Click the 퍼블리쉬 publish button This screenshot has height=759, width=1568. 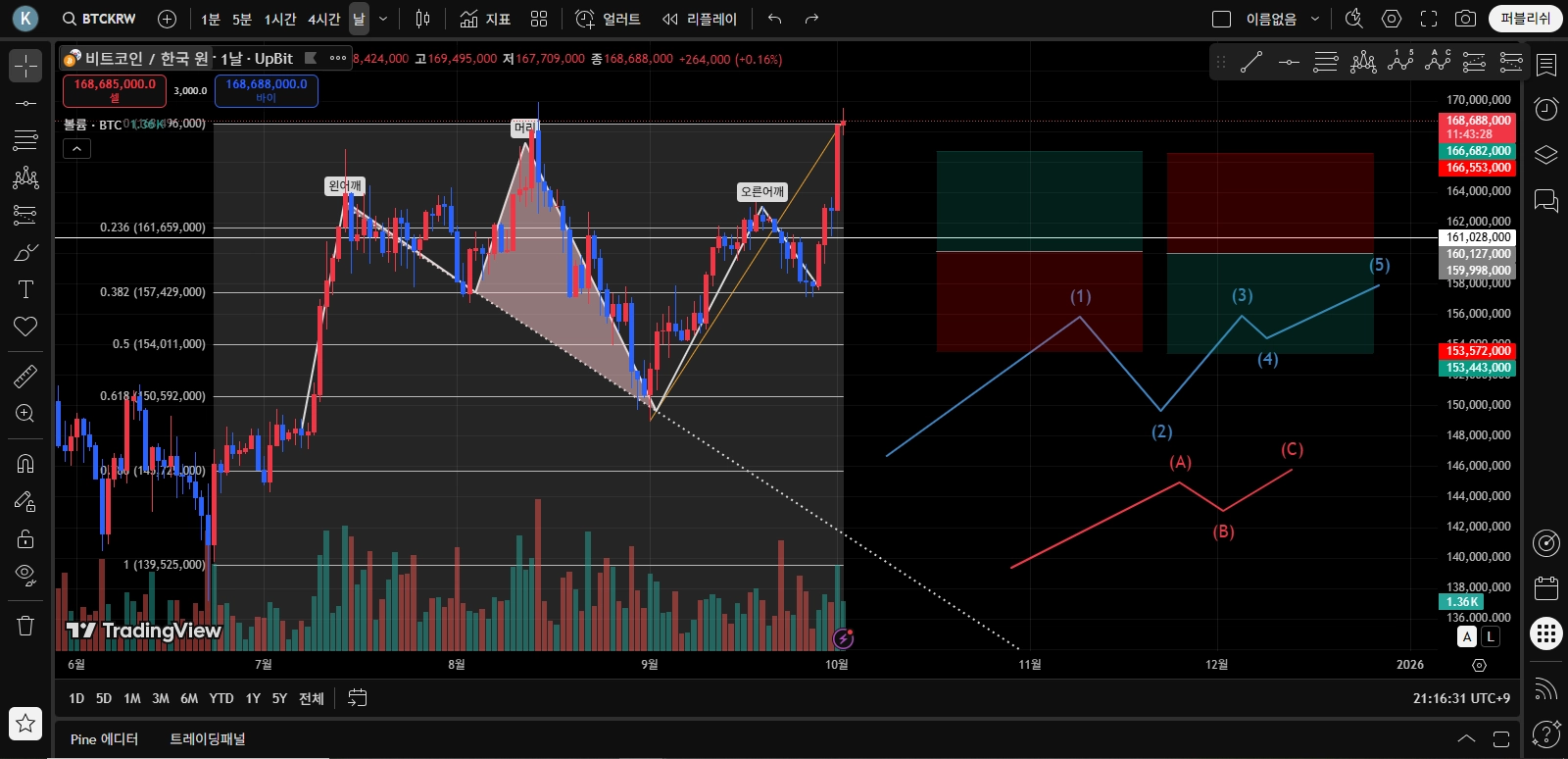(1526, 19)
